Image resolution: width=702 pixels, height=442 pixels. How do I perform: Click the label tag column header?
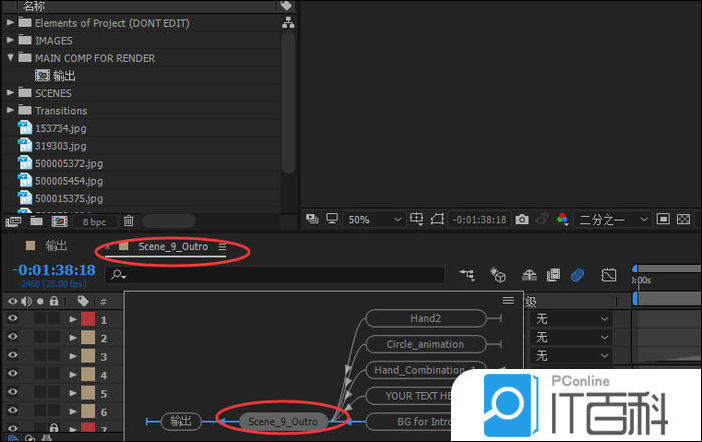click(x=83, y=301)
